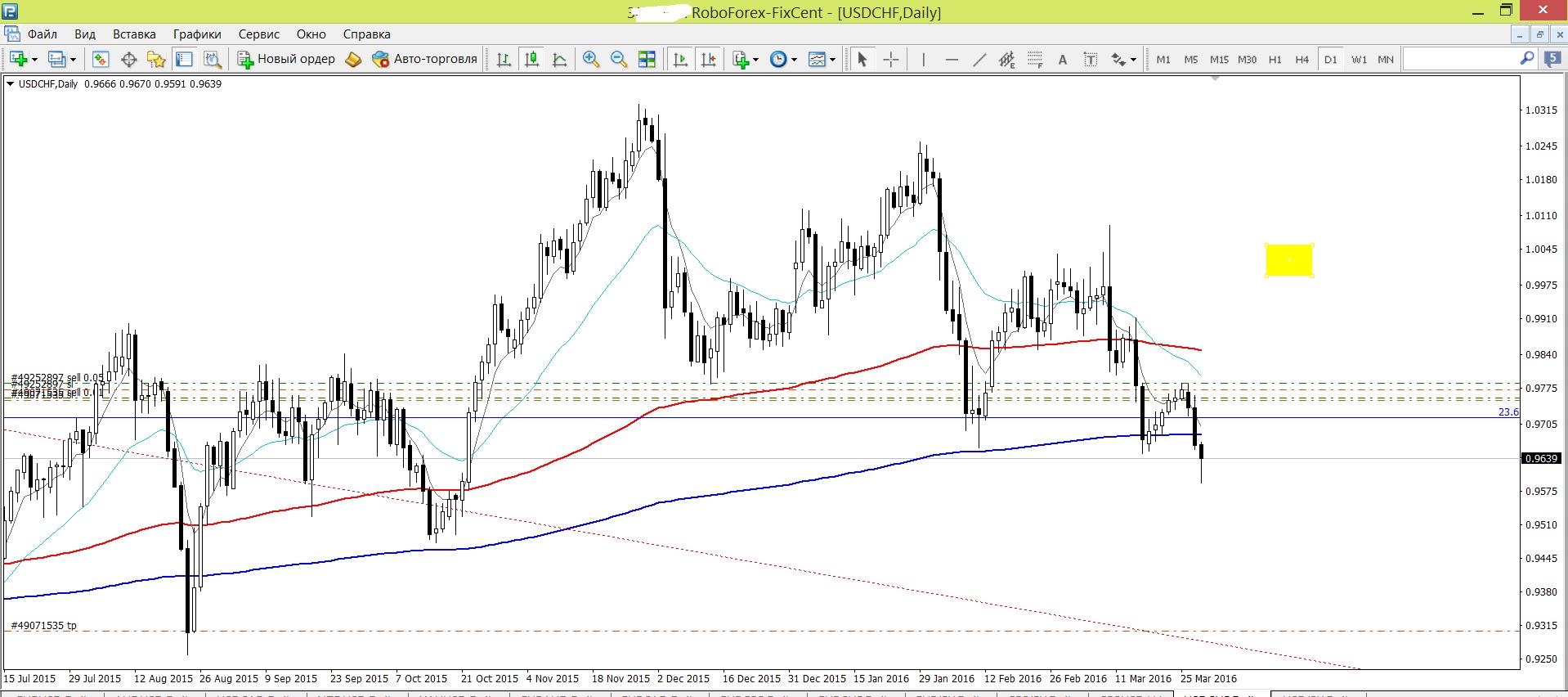
Task: Select the Trendline tool
Action: click(x=979, y=59)
